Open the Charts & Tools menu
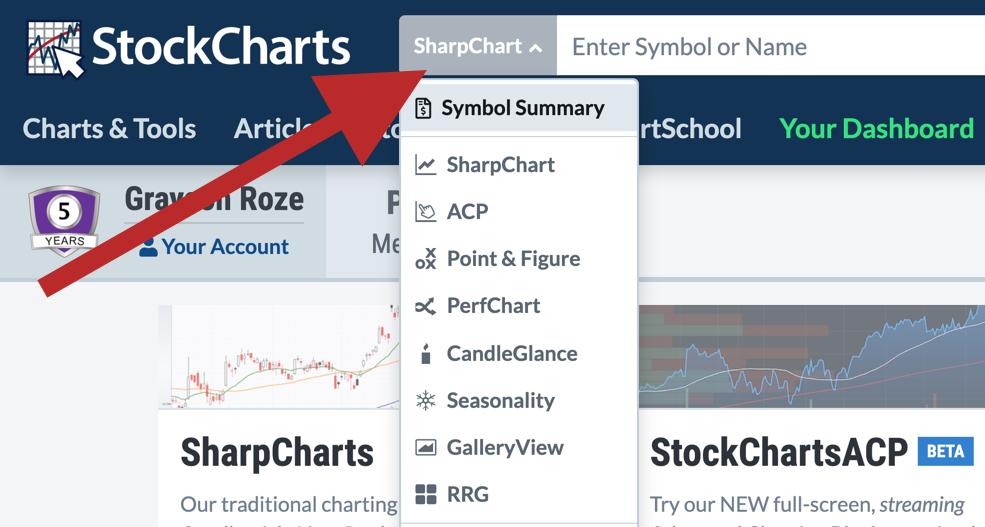This screenshot has height=527, width=985. pos(109,129)
